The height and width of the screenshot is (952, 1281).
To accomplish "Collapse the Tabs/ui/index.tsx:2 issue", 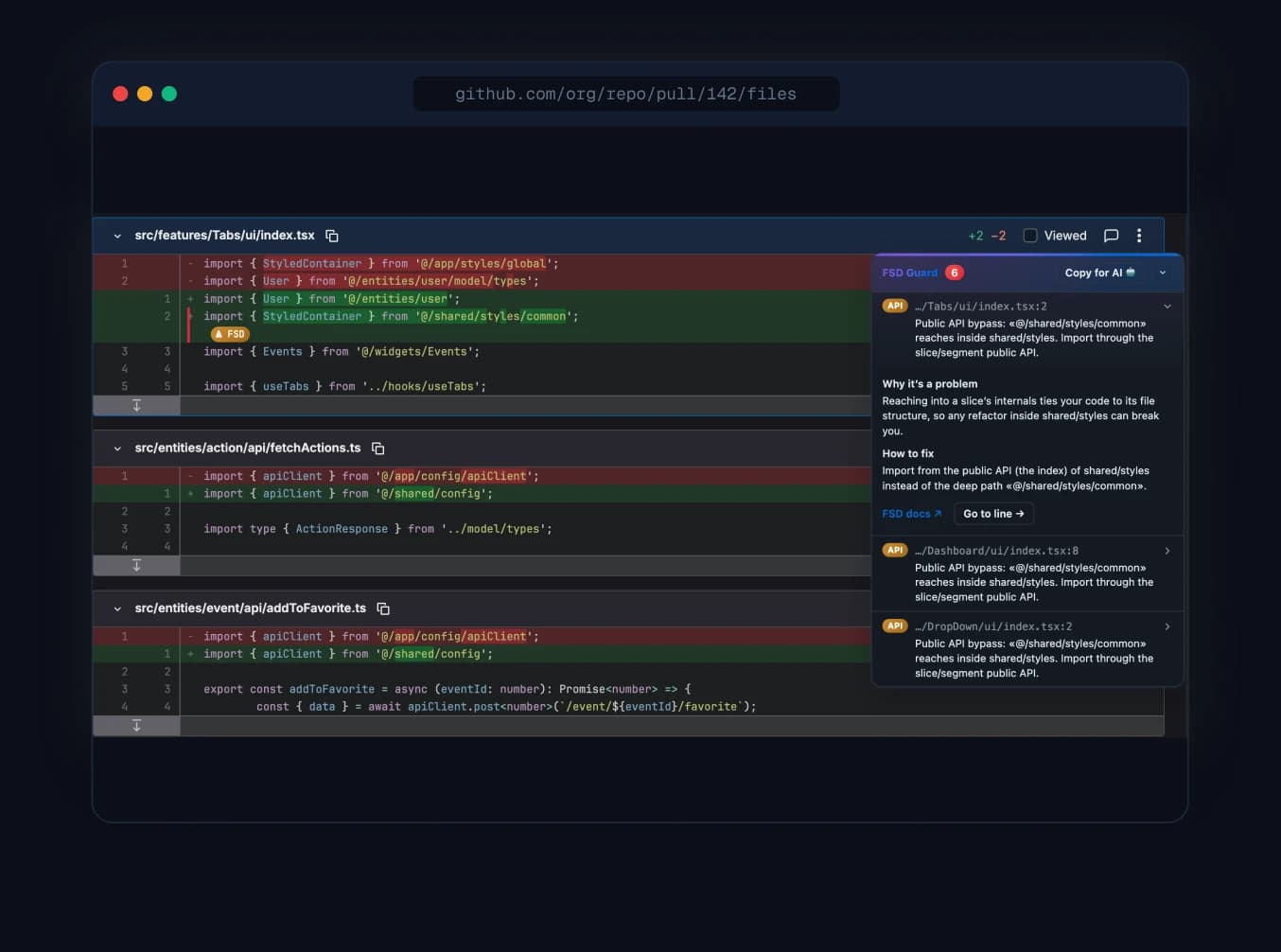I will click(x=1167, y=307).
